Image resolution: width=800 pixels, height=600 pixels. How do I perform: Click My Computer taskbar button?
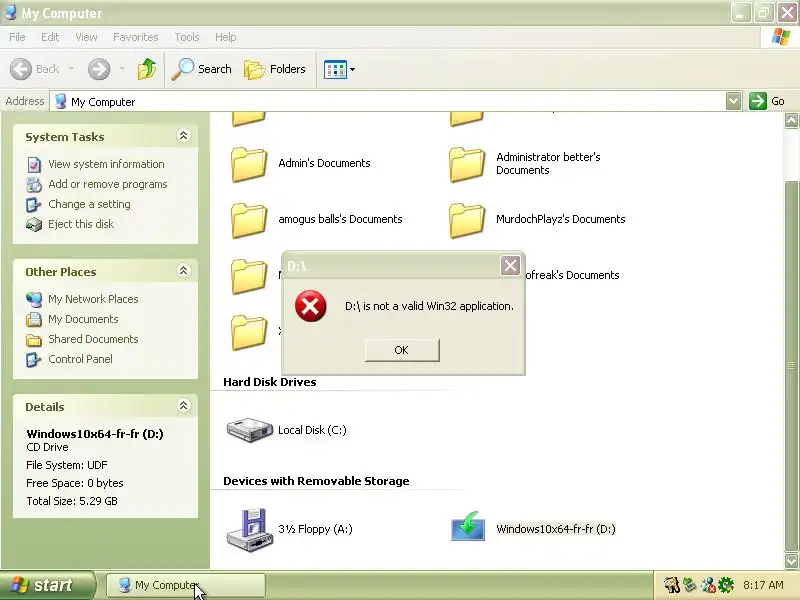(x=186, y=585)
